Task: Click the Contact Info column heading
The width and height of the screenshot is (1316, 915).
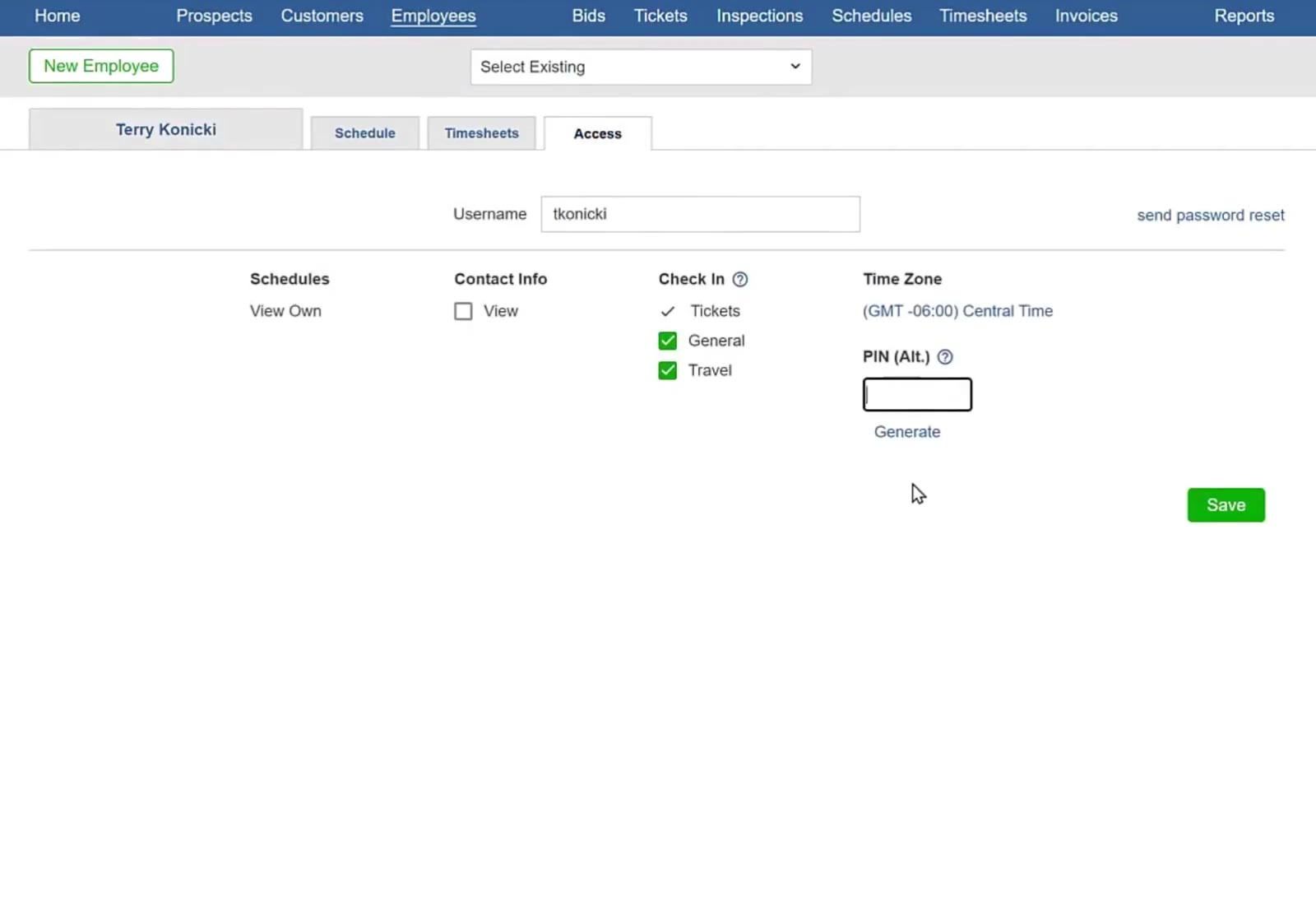Action: 500,279
